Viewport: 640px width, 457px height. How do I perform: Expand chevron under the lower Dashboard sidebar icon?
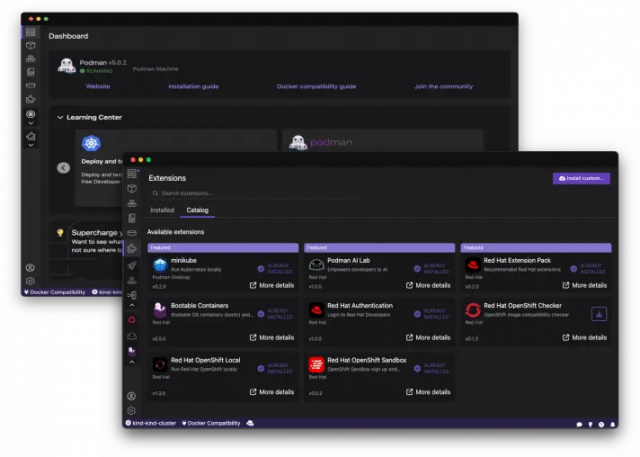point(31,145)
